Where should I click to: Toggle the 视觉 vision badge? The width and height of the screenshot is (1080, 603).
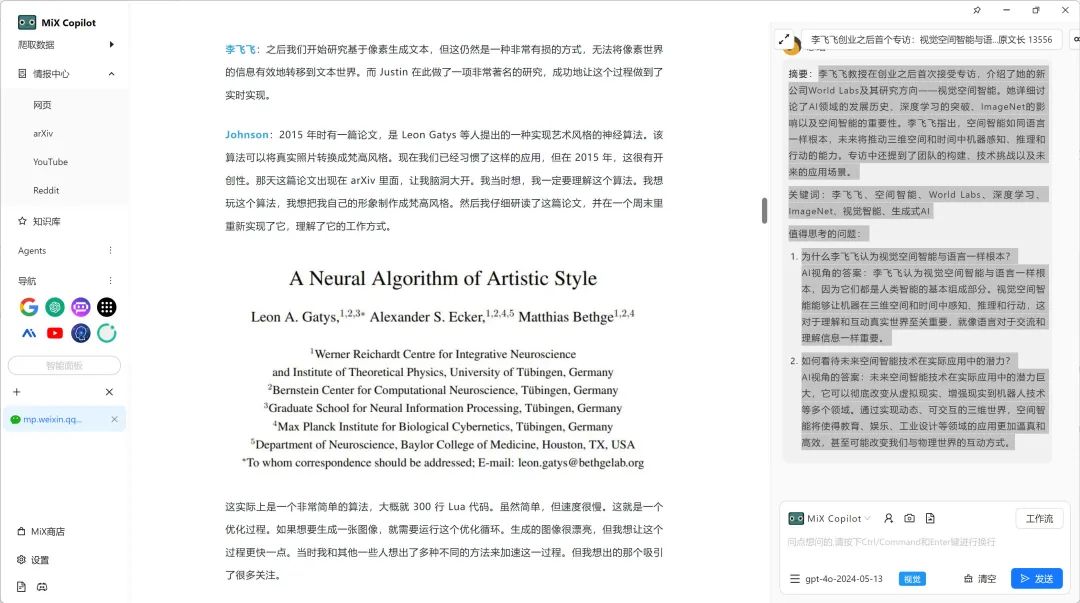point(912,579)
